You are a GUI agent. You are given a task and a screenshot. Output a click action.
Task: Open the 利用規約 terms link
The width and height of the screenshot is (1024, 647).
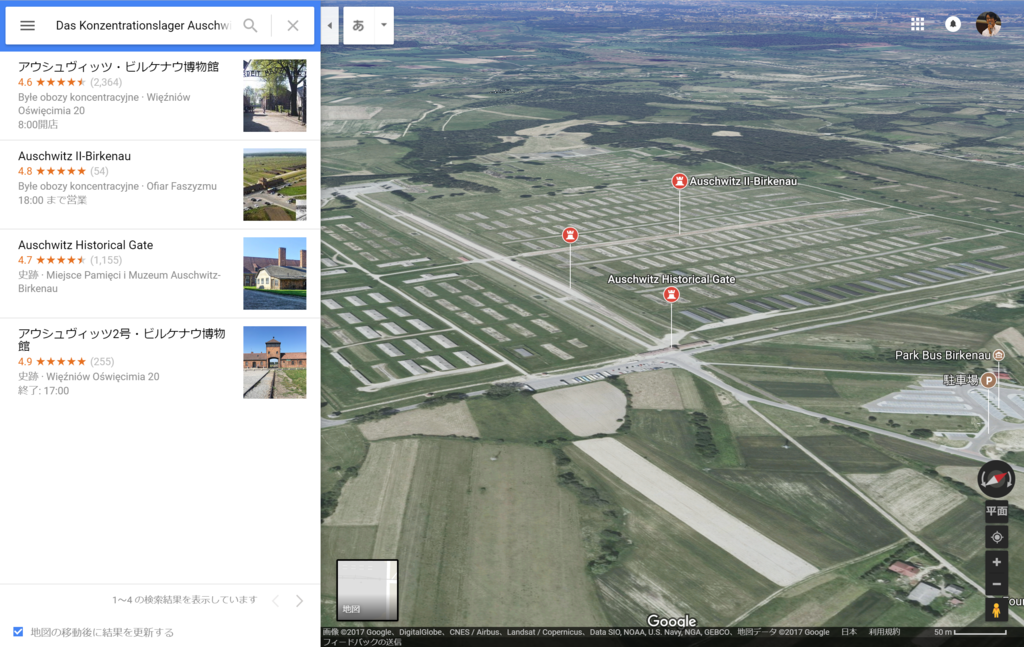tap(884, 632)
